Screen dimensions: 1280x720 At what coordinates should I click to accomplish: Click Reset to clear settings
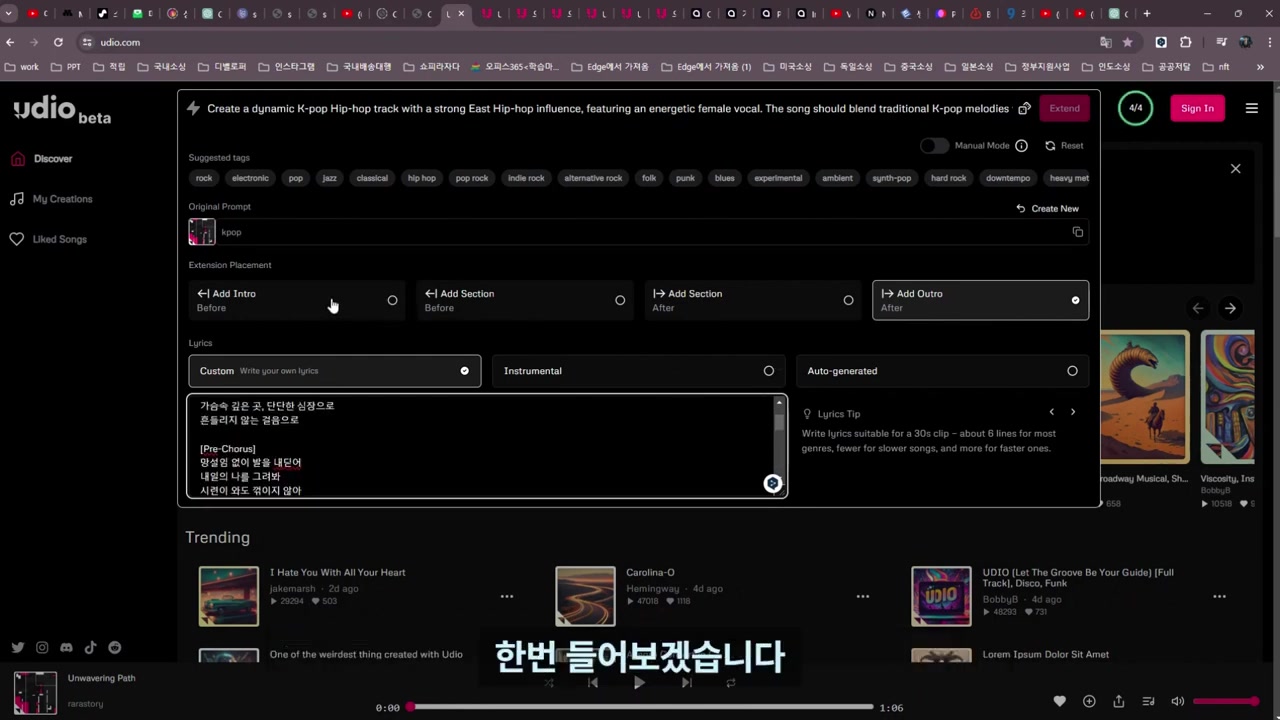1064,145
